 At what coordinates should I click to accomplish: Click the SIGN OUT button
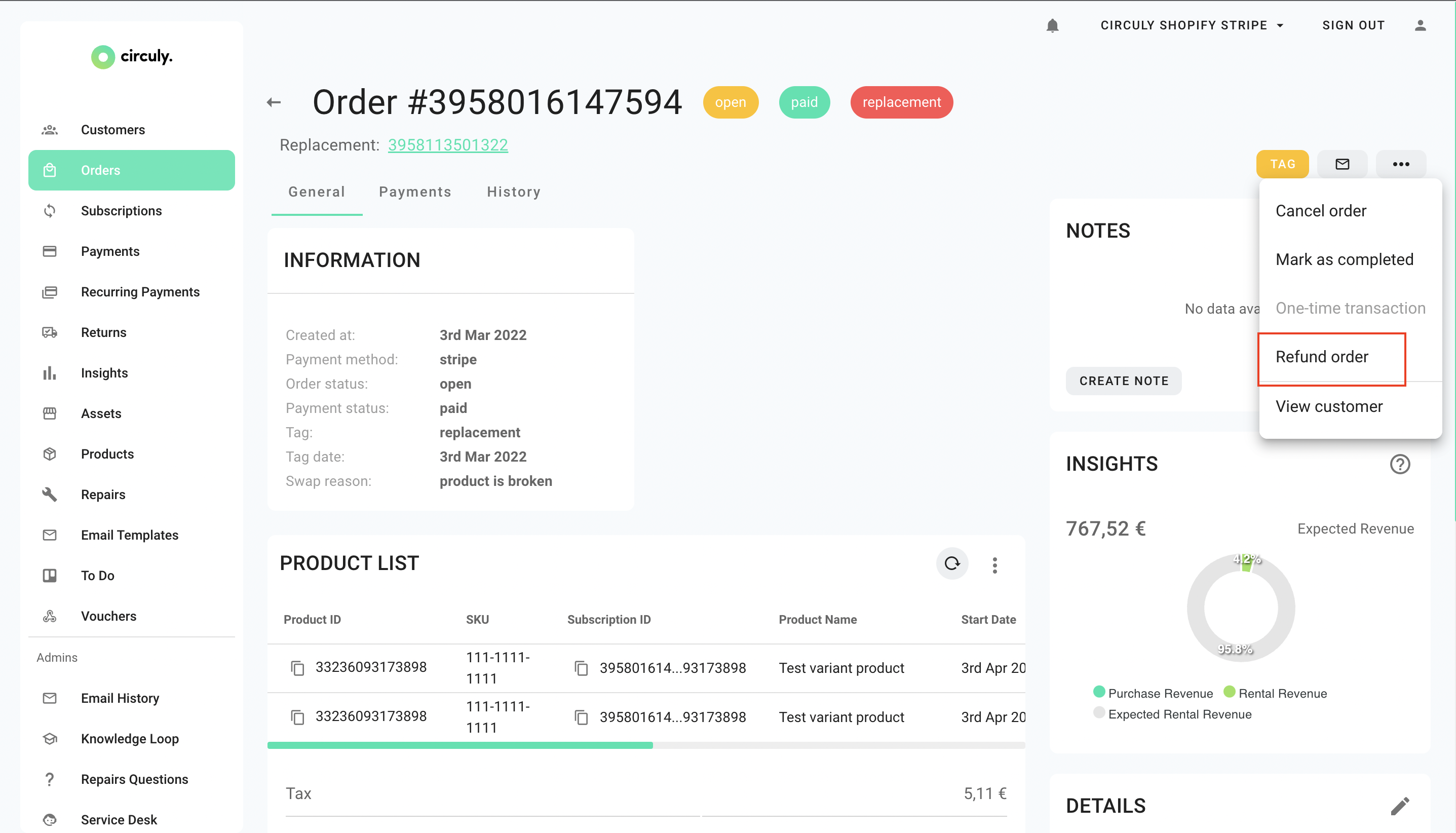coord(1353,25)
